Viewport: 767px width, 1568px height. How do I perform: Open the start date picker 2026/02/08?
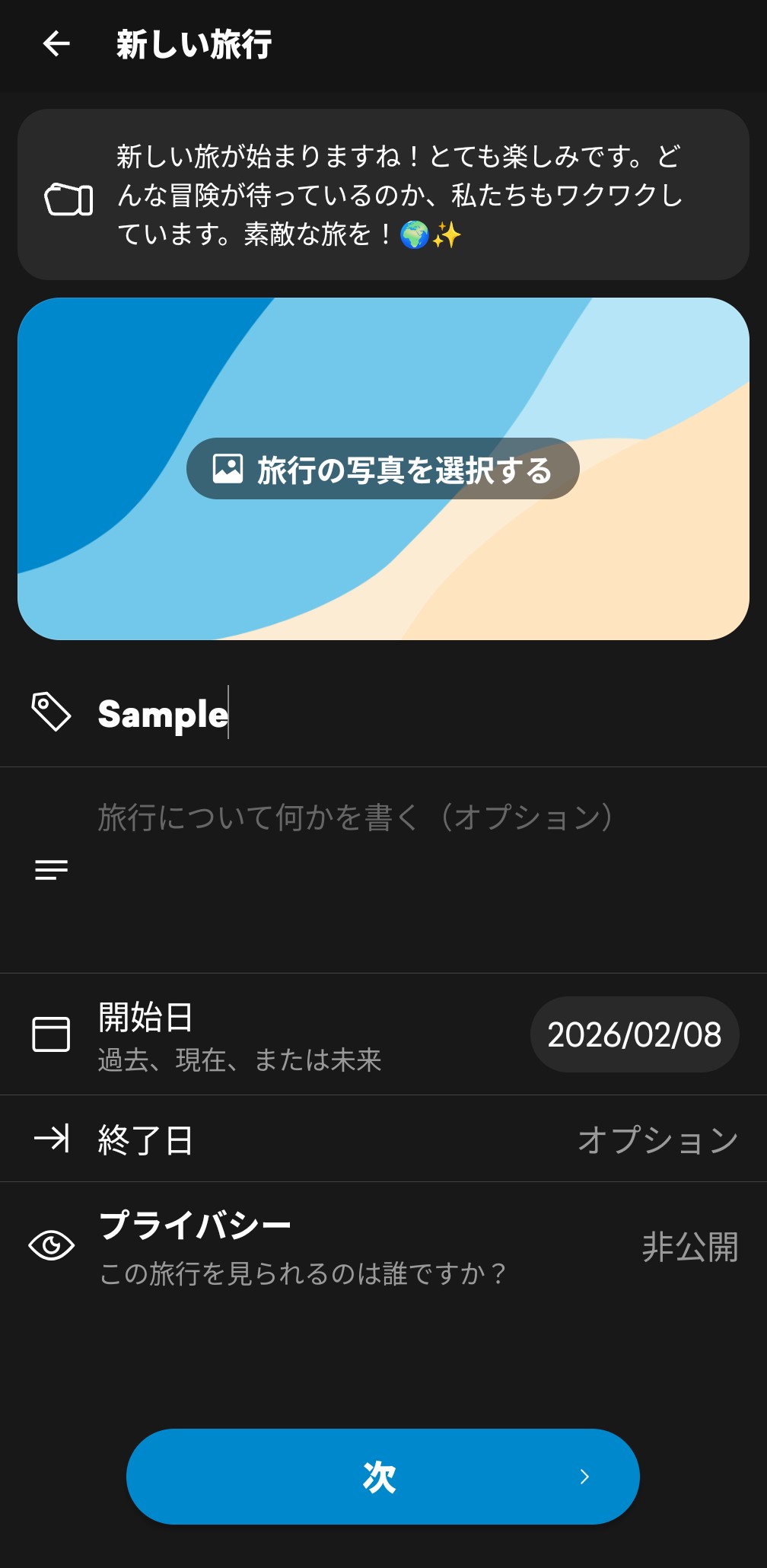tap(634, 1034)
